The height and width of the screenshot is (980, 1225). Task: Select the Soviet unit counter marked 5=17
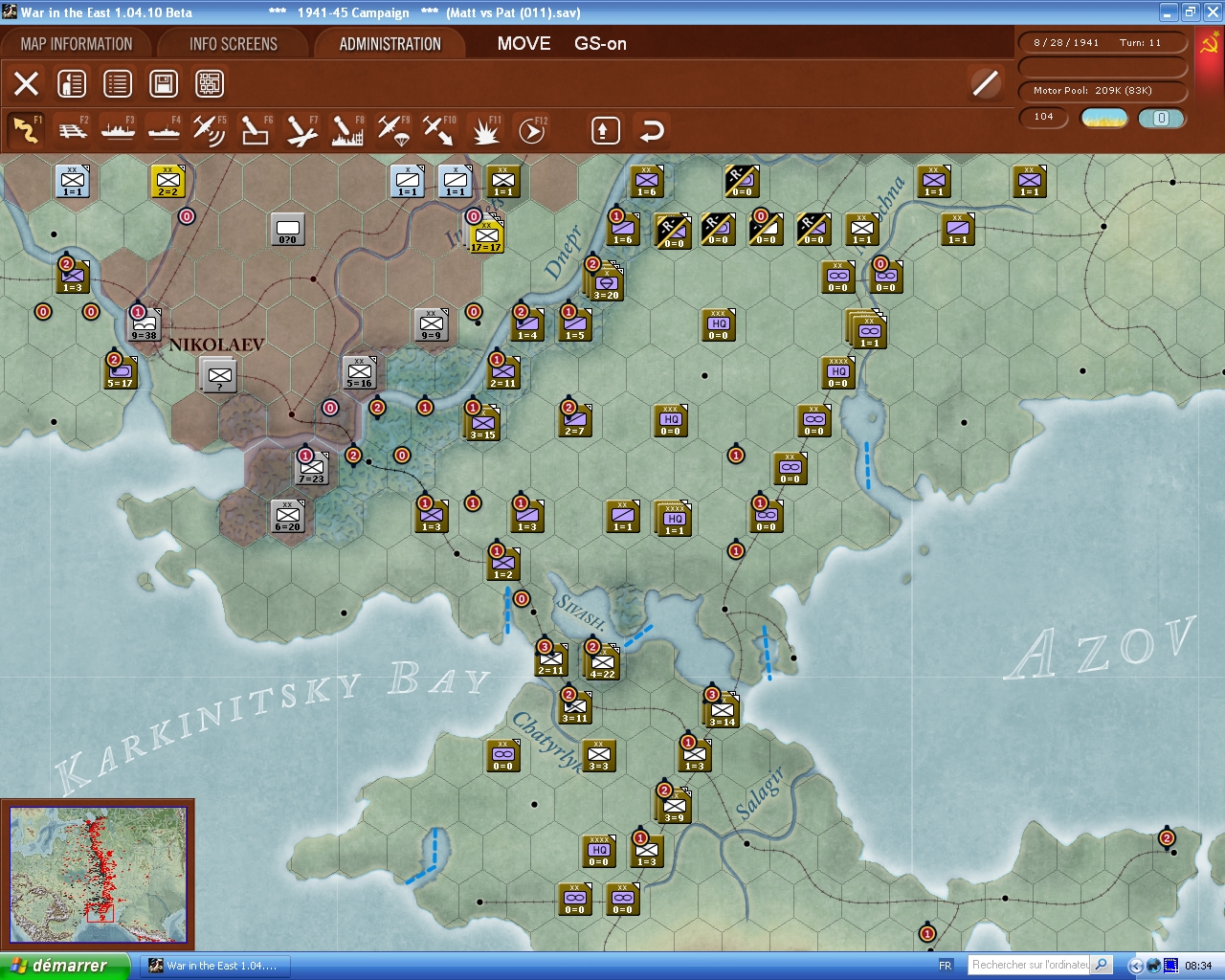coord(121,372)
